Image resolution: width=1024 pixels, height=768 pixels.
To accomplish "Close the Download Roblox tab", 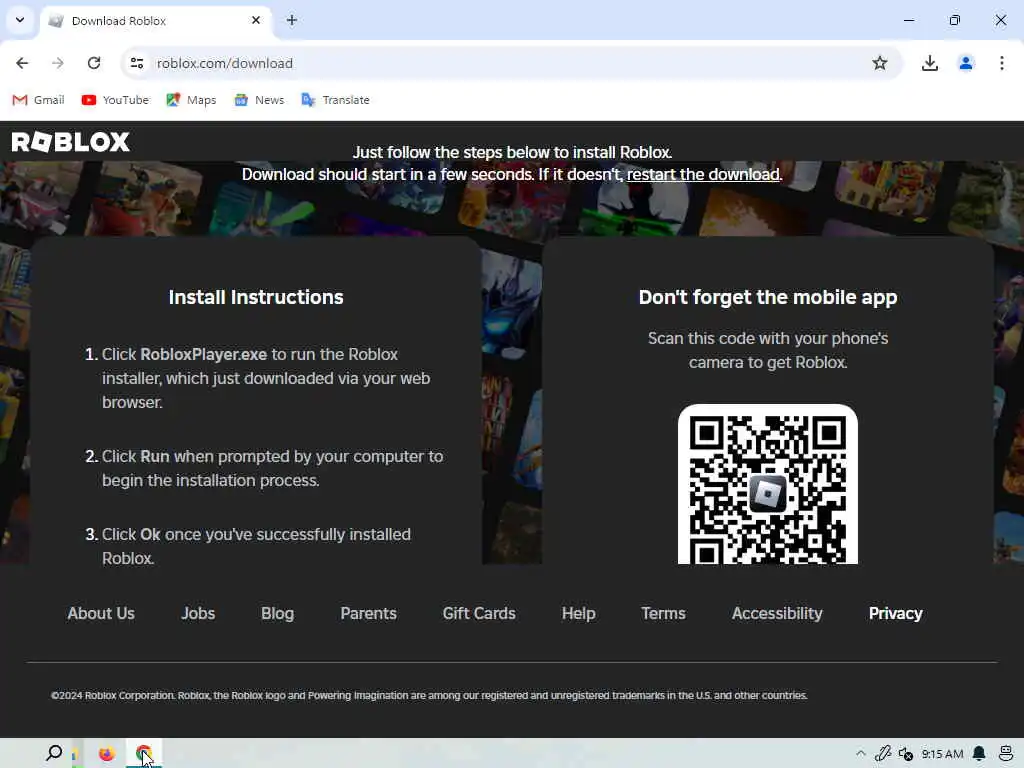I will click(256, 20).
